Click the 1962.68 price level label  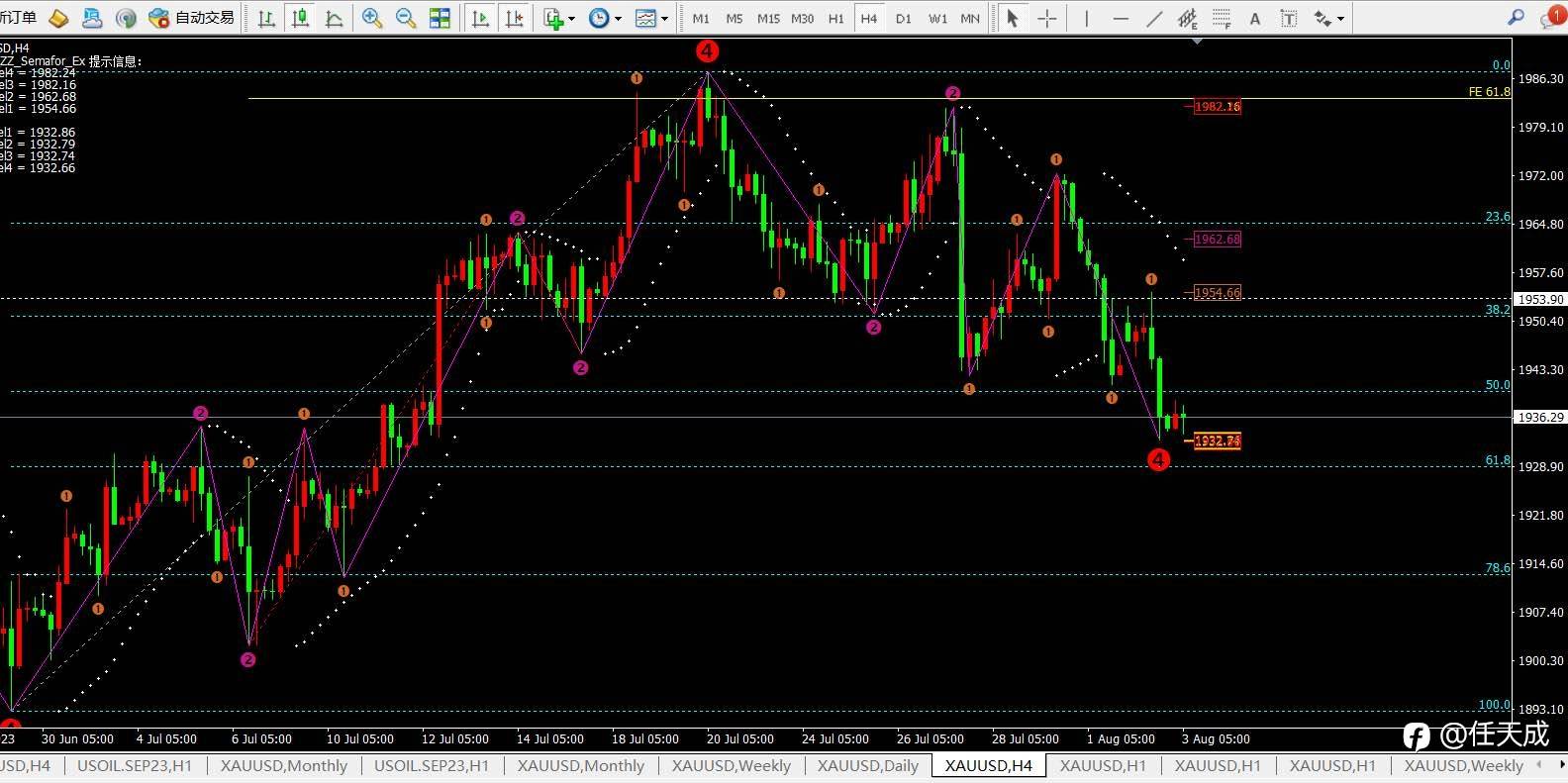(x=1217, y=240)
